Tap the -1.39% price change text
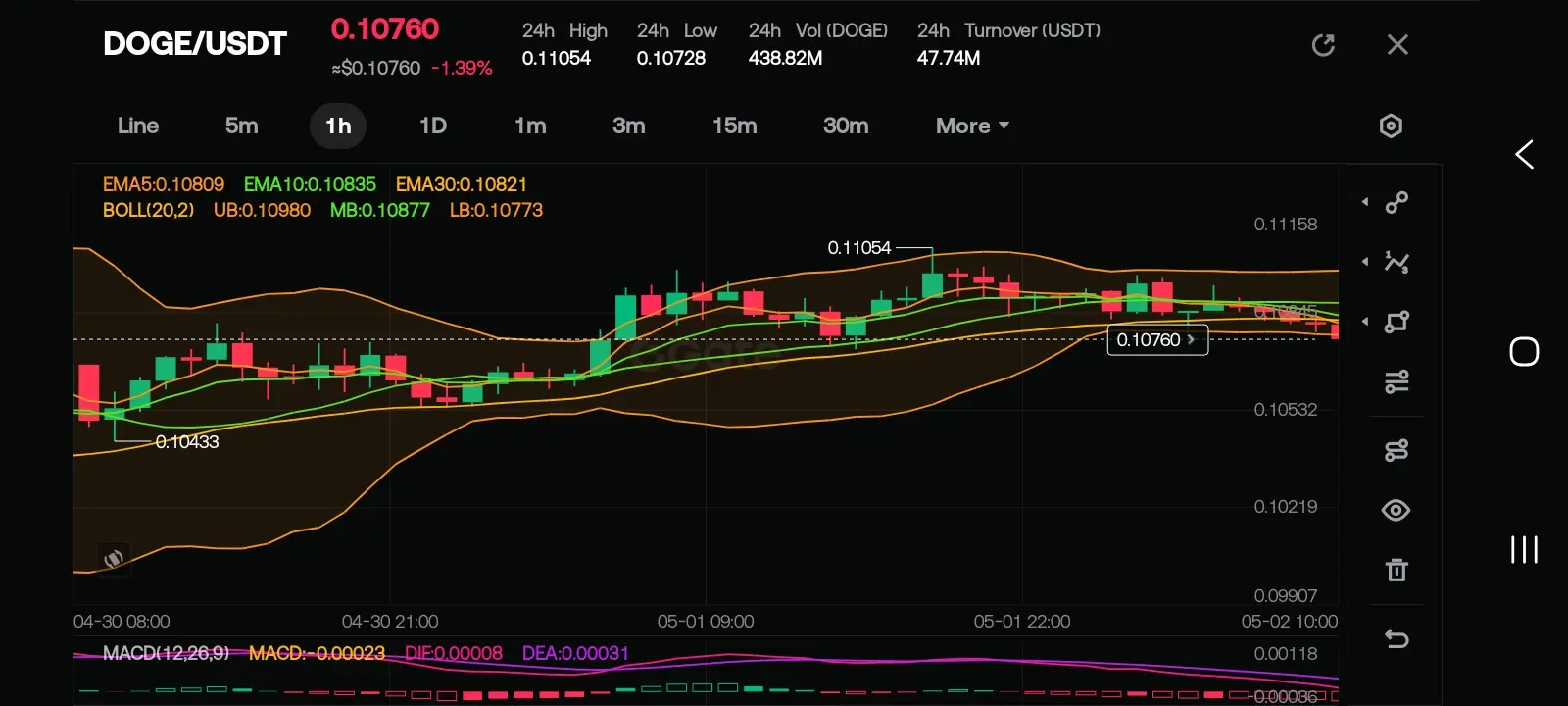This screenshot has width=1568, height=706. (x=462, y=68)
